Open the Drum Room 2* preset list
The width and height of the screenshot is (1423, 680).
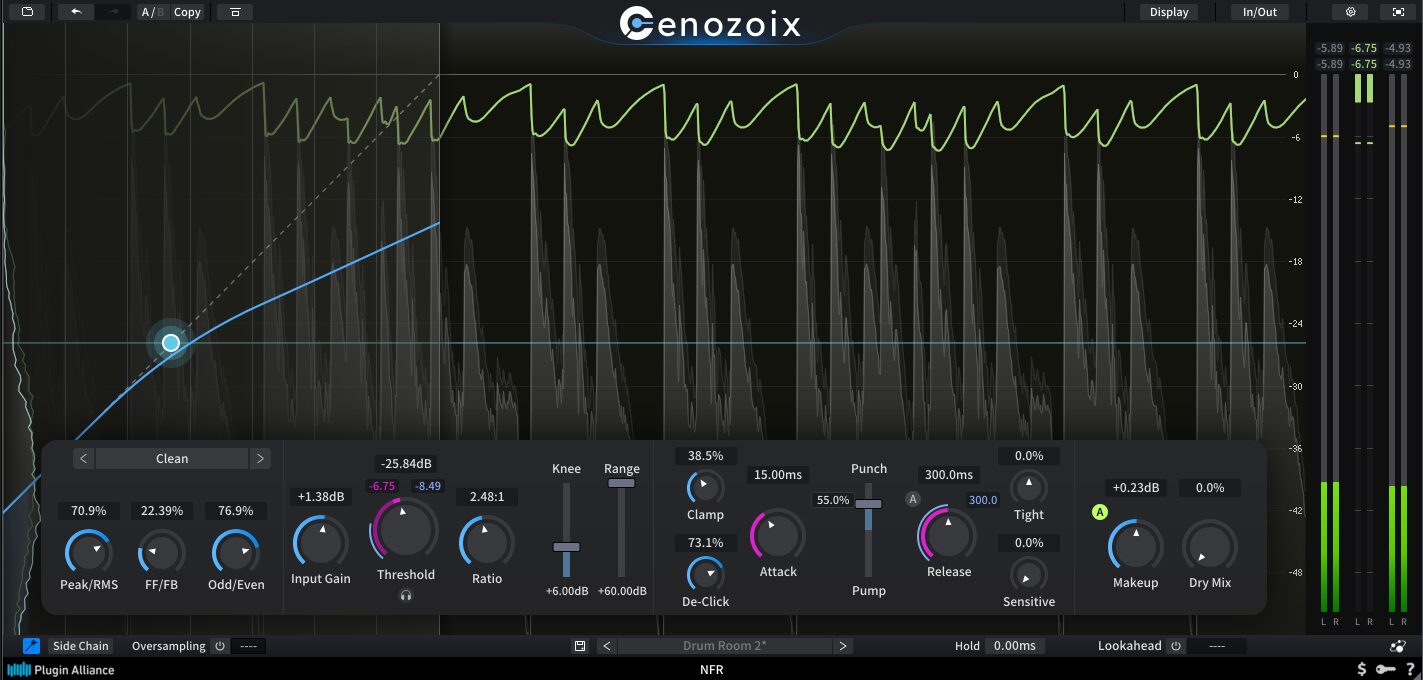click(724, 646)
